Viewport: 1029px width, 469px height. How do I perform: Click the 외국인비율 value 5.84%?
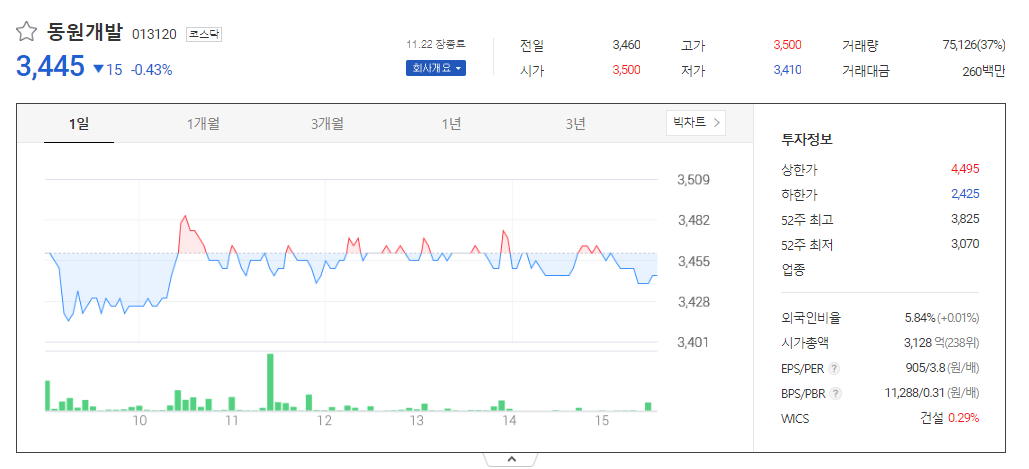919,318
